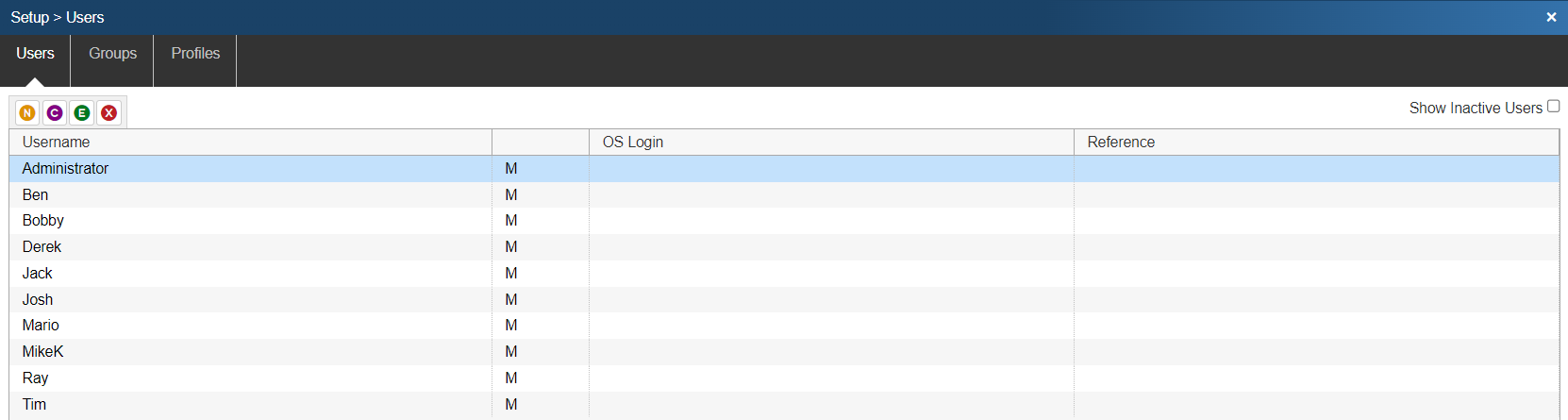Select user Tim at the bottom

coord(35,405)
